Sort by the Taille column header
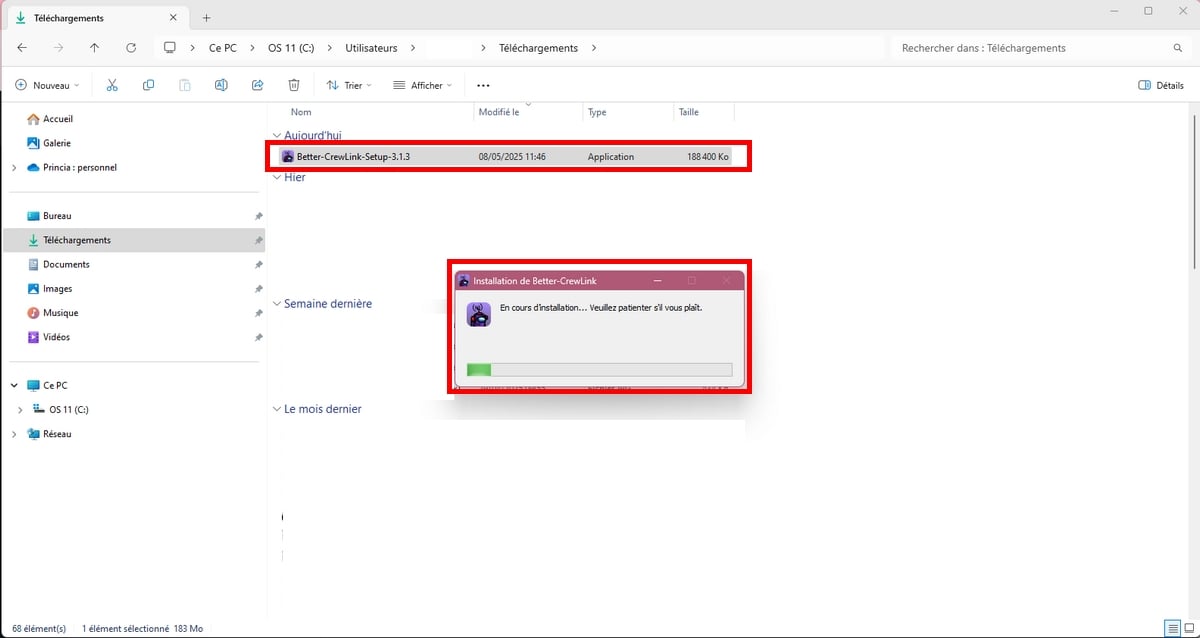This screenshot has width=1200, height=638. pos(689,112)
